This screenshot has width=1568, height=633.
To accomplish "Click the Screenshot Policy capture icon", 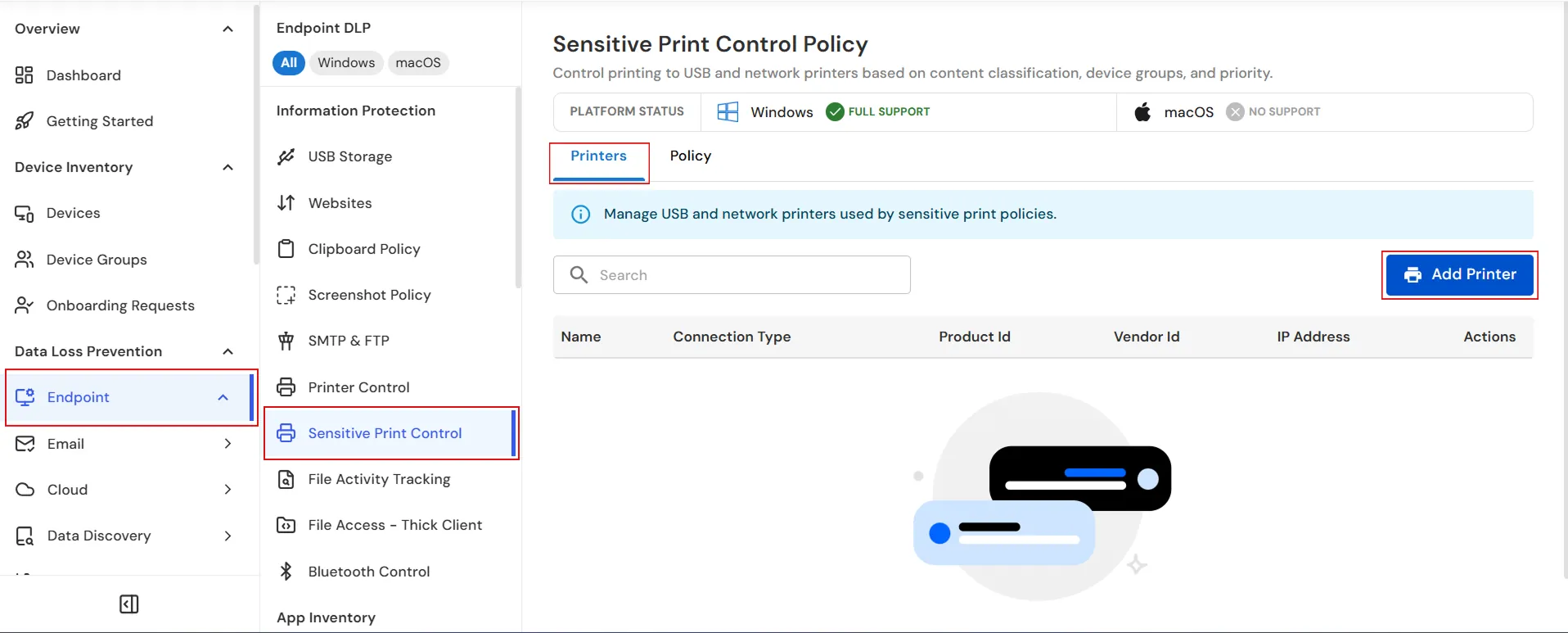I will coord(286,295).
